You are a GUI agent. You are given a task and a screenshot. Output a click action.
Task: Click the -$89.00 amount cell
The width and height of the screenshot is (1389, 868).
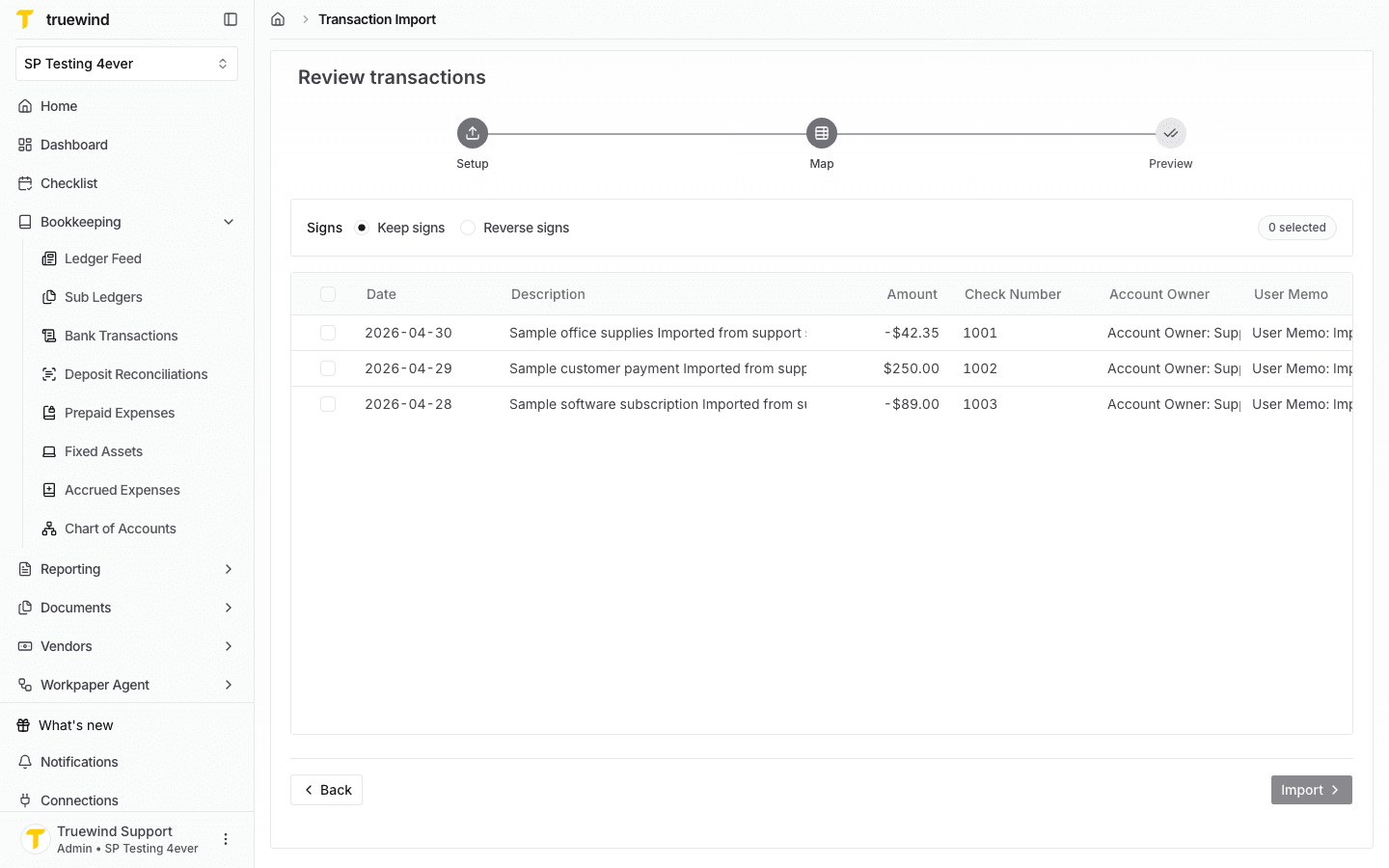tap(912, 404)
